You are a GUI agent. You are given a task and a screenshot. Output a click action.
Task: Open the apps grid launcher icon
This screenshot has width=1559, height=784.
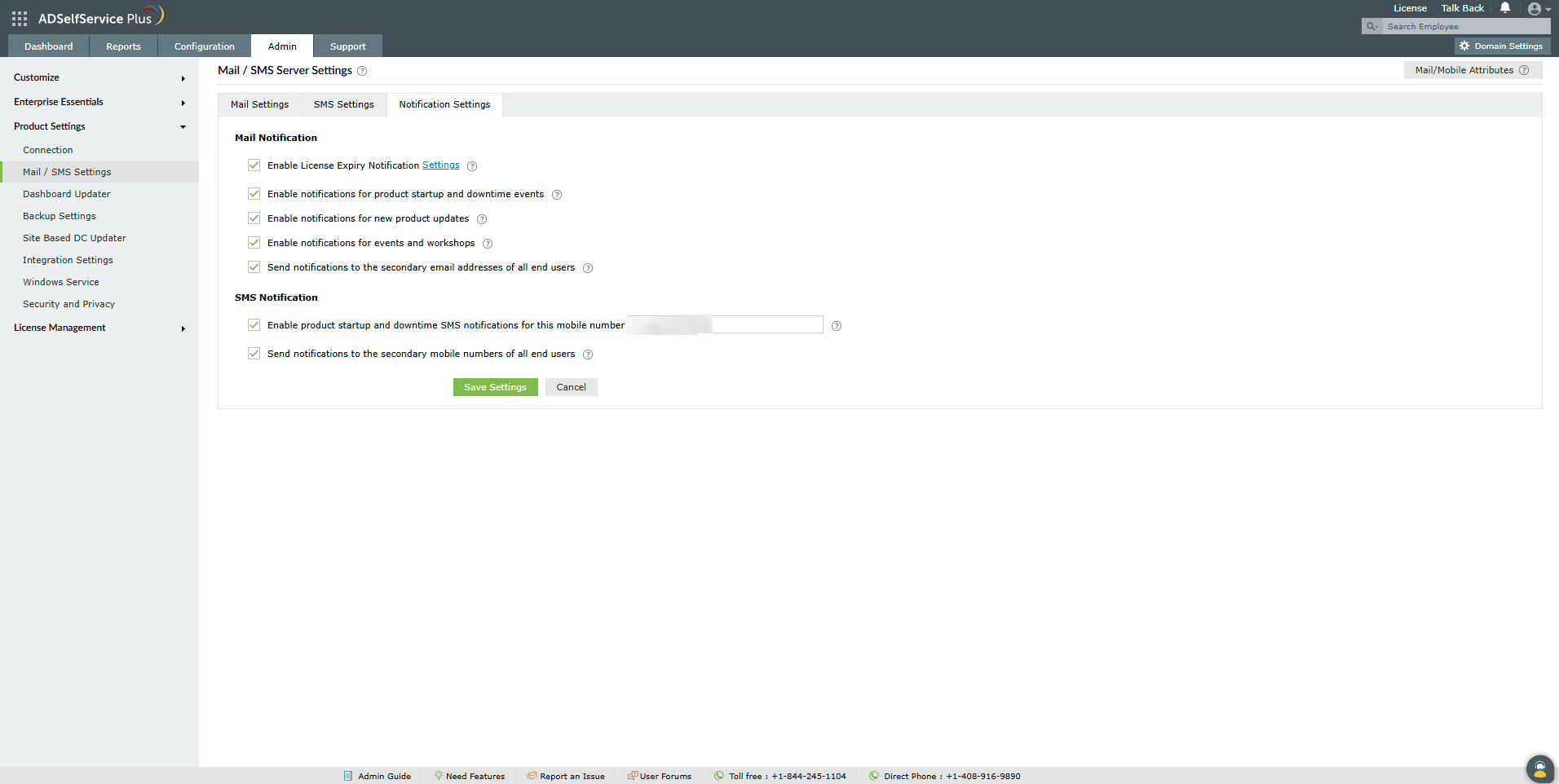tap(18, 18)
